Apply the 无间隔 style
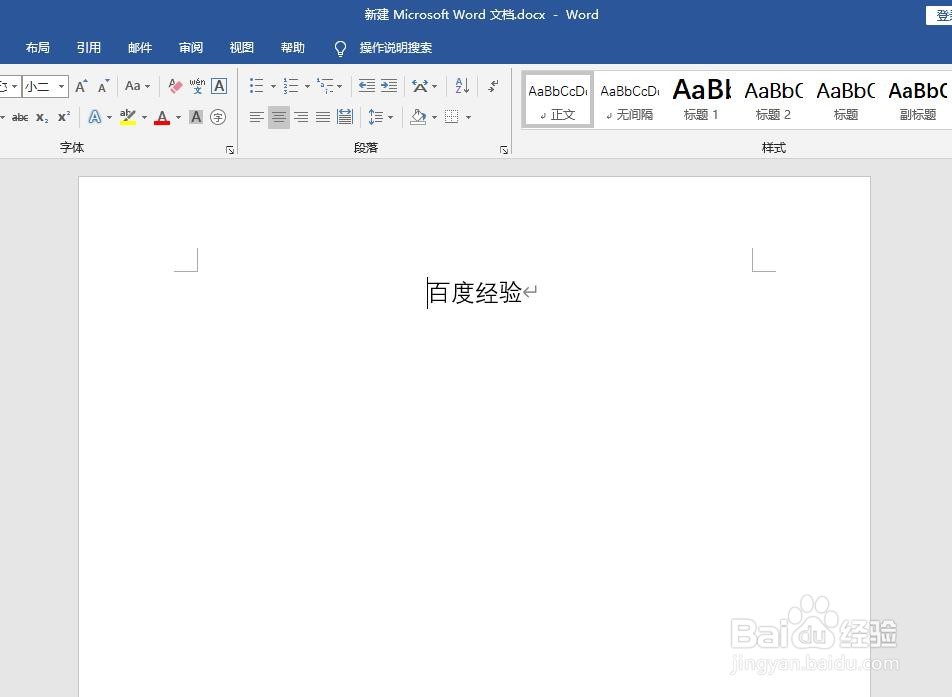Screen dimensions: 952x697 tap(630, 100)
